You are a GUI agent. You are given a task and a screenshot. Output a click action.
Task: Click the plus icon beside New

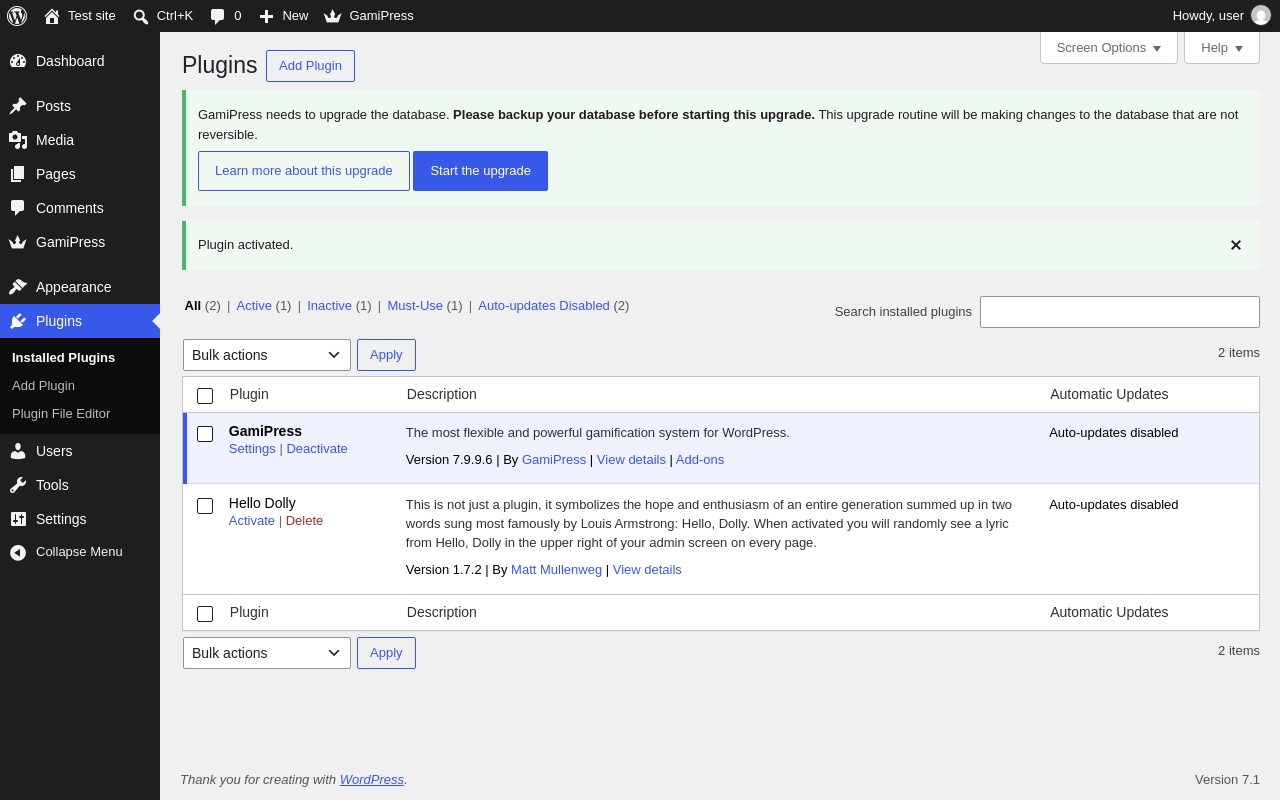coord(266,16)
